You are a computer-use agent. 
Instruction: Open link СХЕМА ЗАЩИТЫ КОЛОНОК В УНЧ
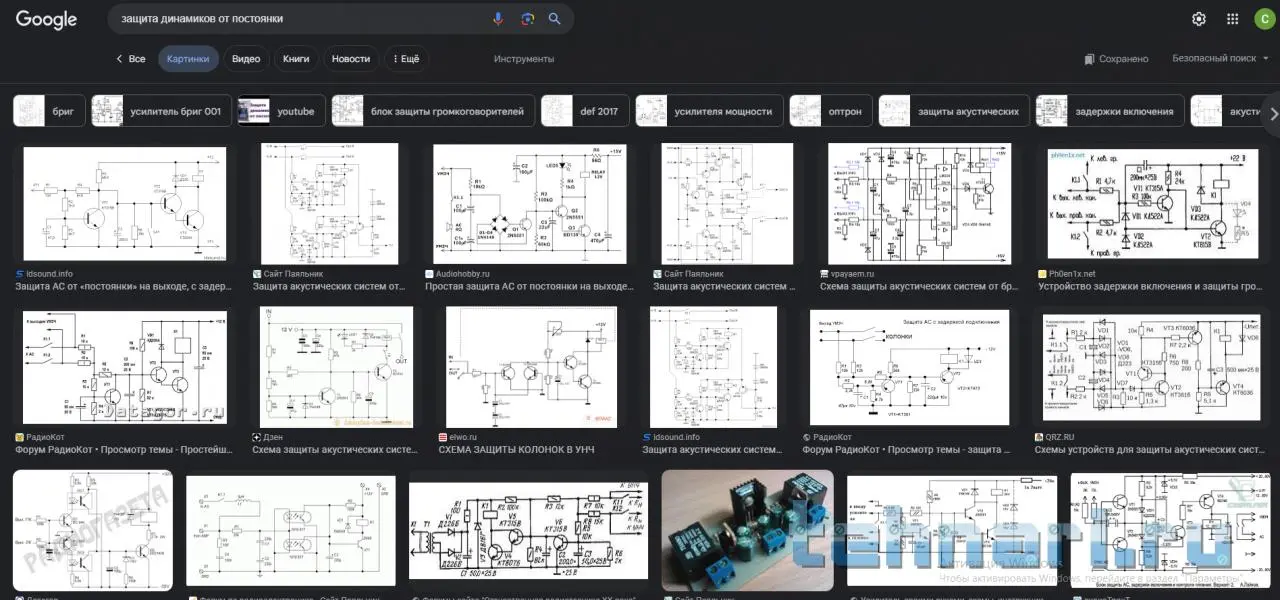(x=516, y=450)
